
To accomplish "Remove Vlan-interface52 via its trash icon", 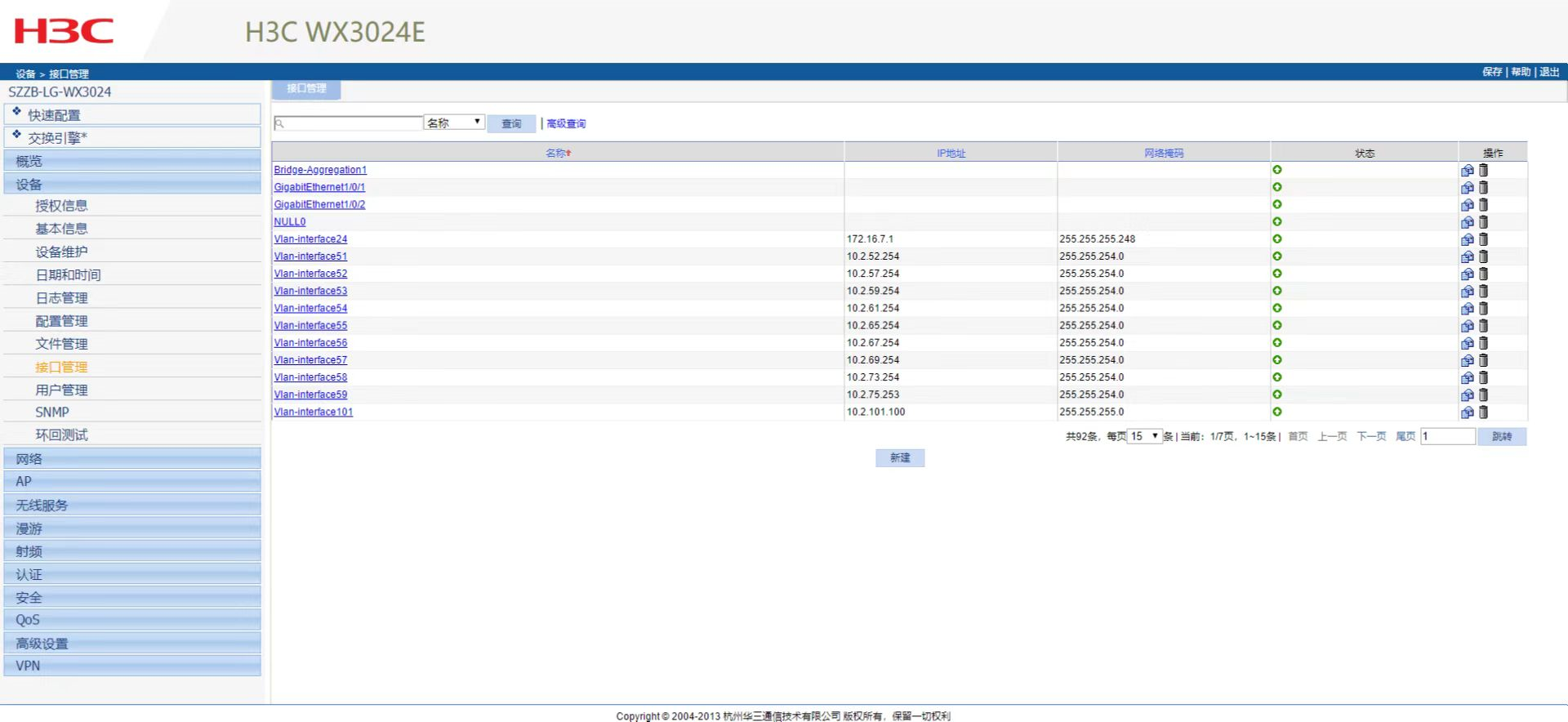I will click(x=1483, y=274).
